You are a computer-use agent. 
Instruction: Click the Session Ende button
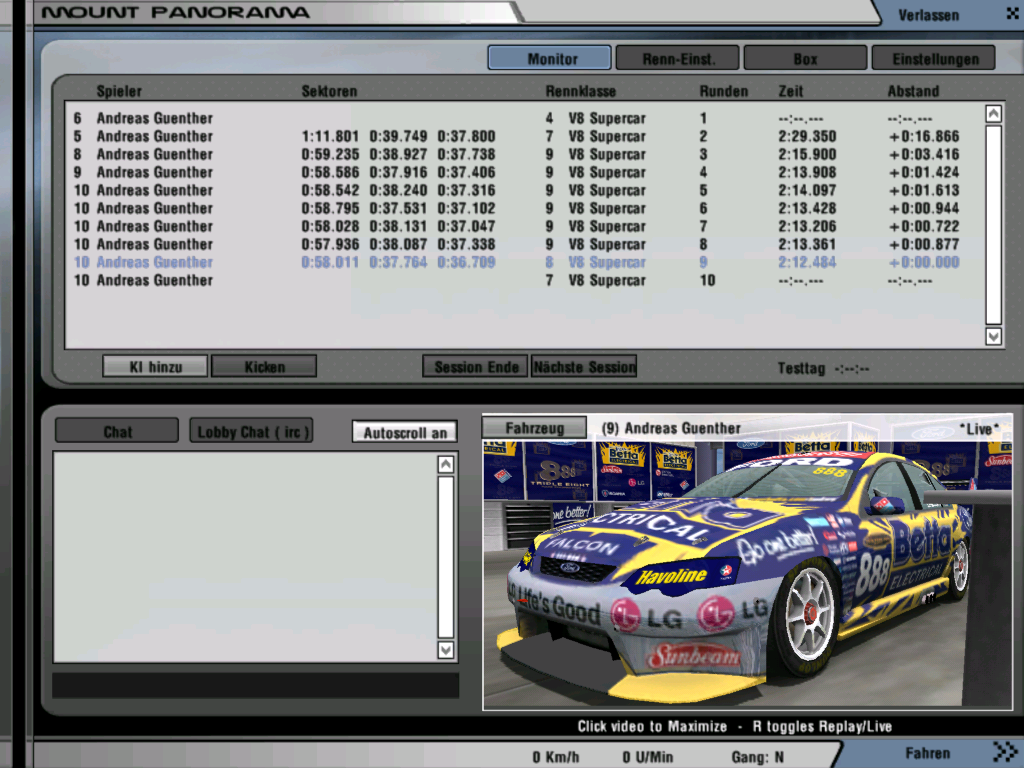(476, 367)
